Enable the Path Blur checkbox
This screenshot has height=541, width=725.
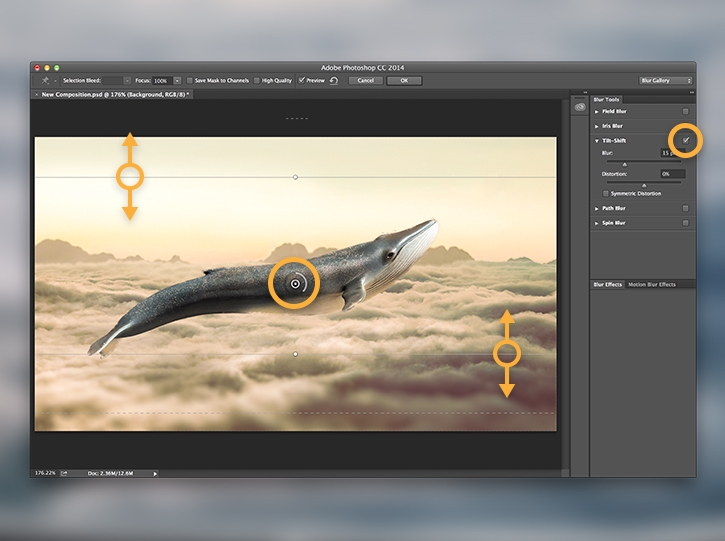click(686, 209)
